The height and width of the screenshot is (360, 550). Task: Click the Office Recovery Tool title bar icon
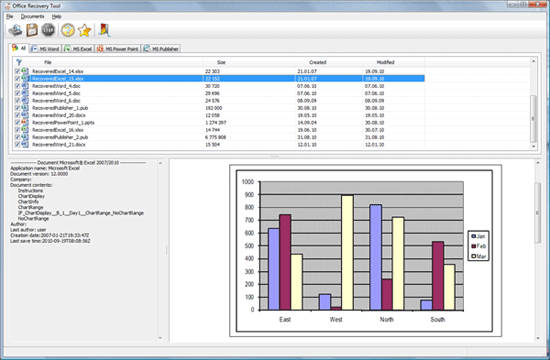coord(7,6)
